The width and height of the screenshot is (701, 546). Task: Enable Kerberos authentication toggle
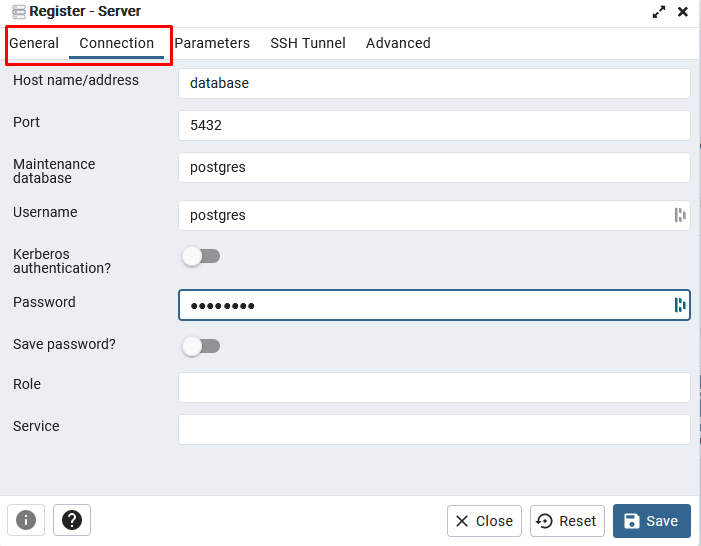[x=201, y=257]
